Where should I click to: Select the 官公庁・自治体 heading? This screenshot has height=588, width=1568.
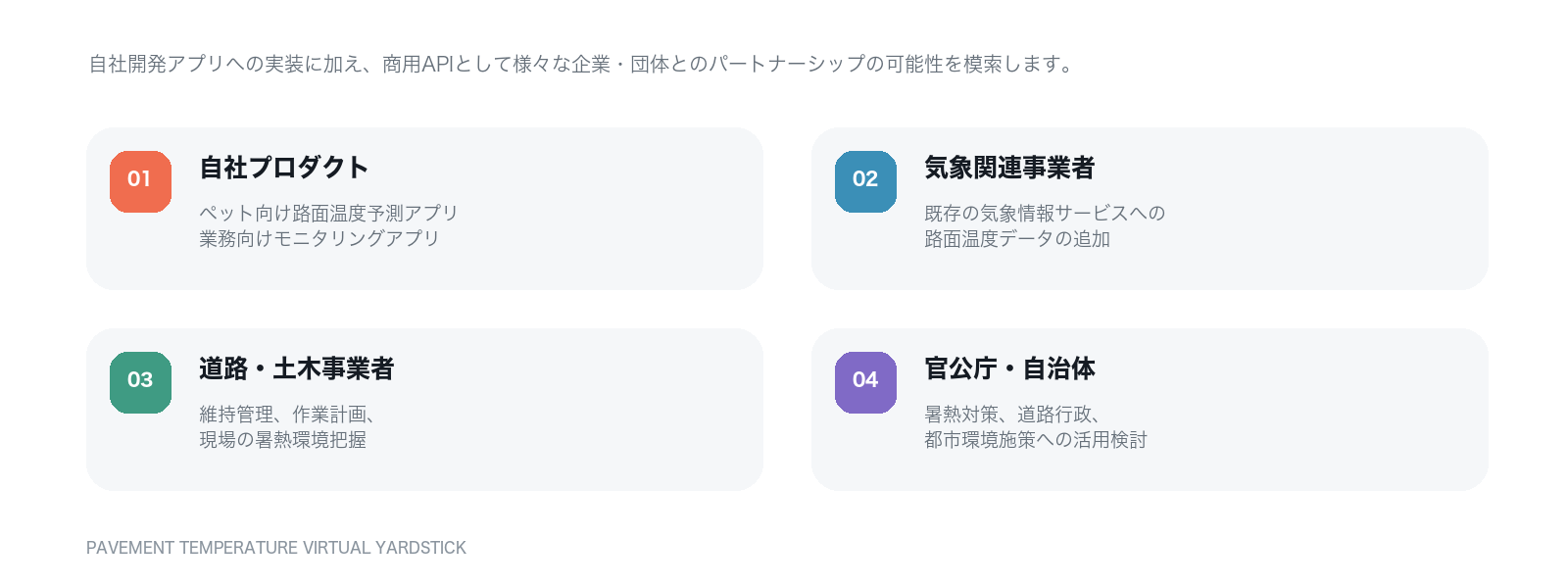pyautogui.click(x=1009, y=368)
